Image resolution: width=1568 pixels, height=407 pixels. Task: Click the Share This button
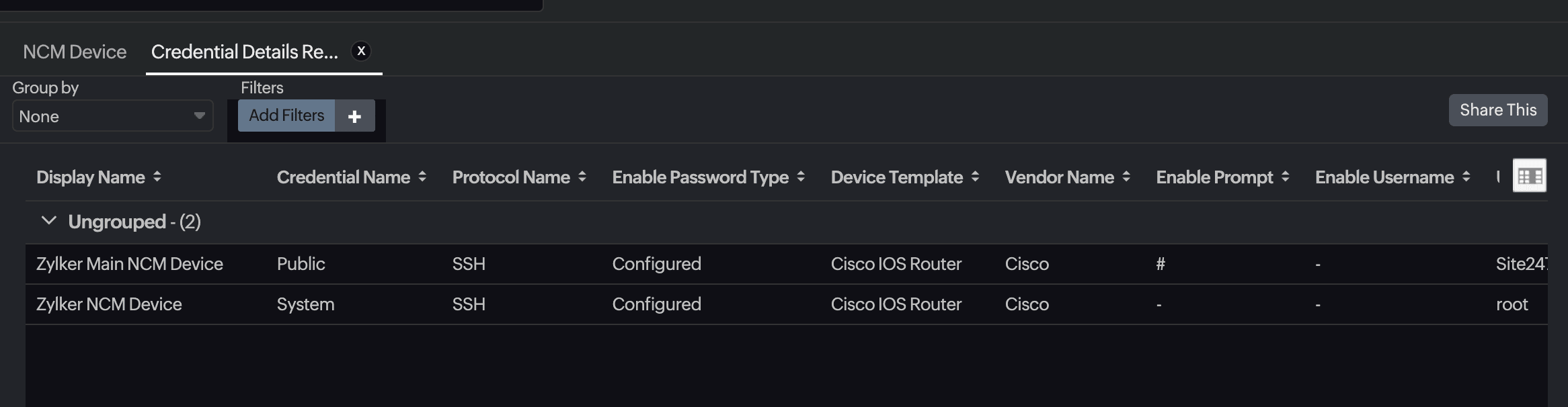click(1497, 110)
